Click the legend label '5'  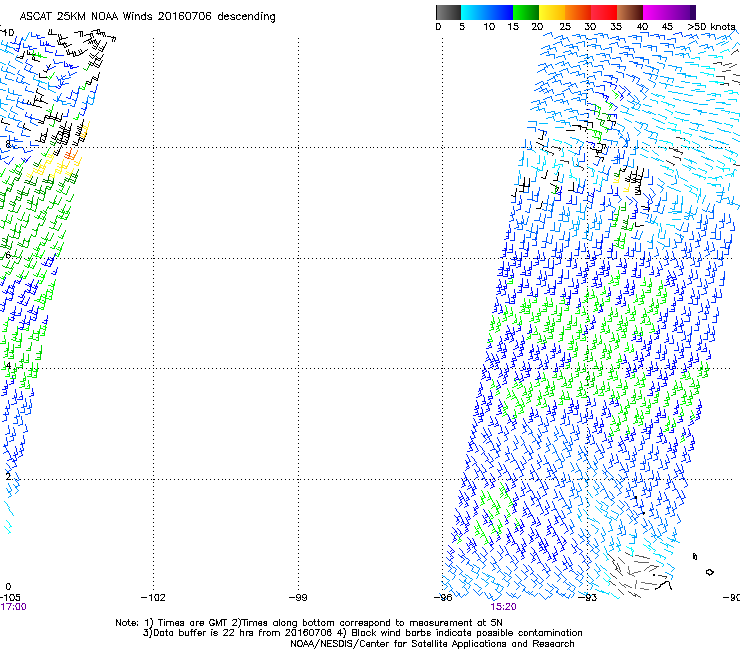click(462, 27)
